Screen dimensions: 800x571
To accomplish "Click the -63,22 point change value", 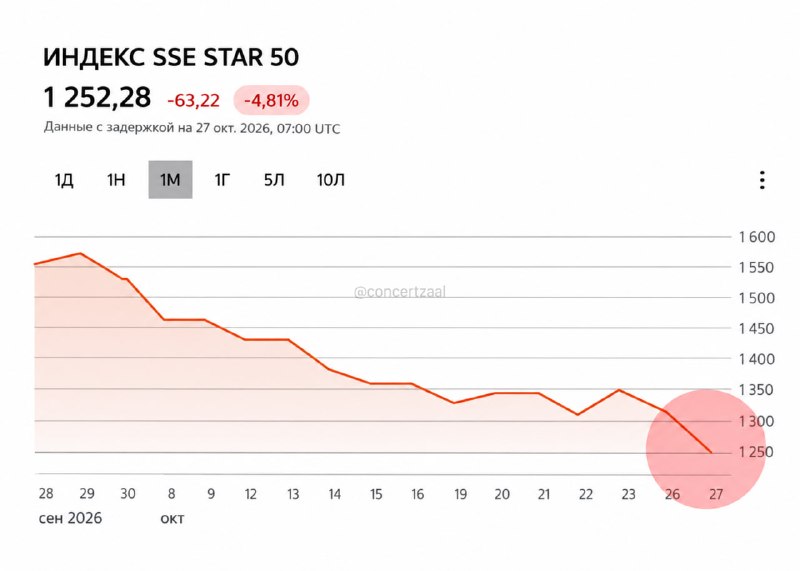I will (x=193, y=101).
